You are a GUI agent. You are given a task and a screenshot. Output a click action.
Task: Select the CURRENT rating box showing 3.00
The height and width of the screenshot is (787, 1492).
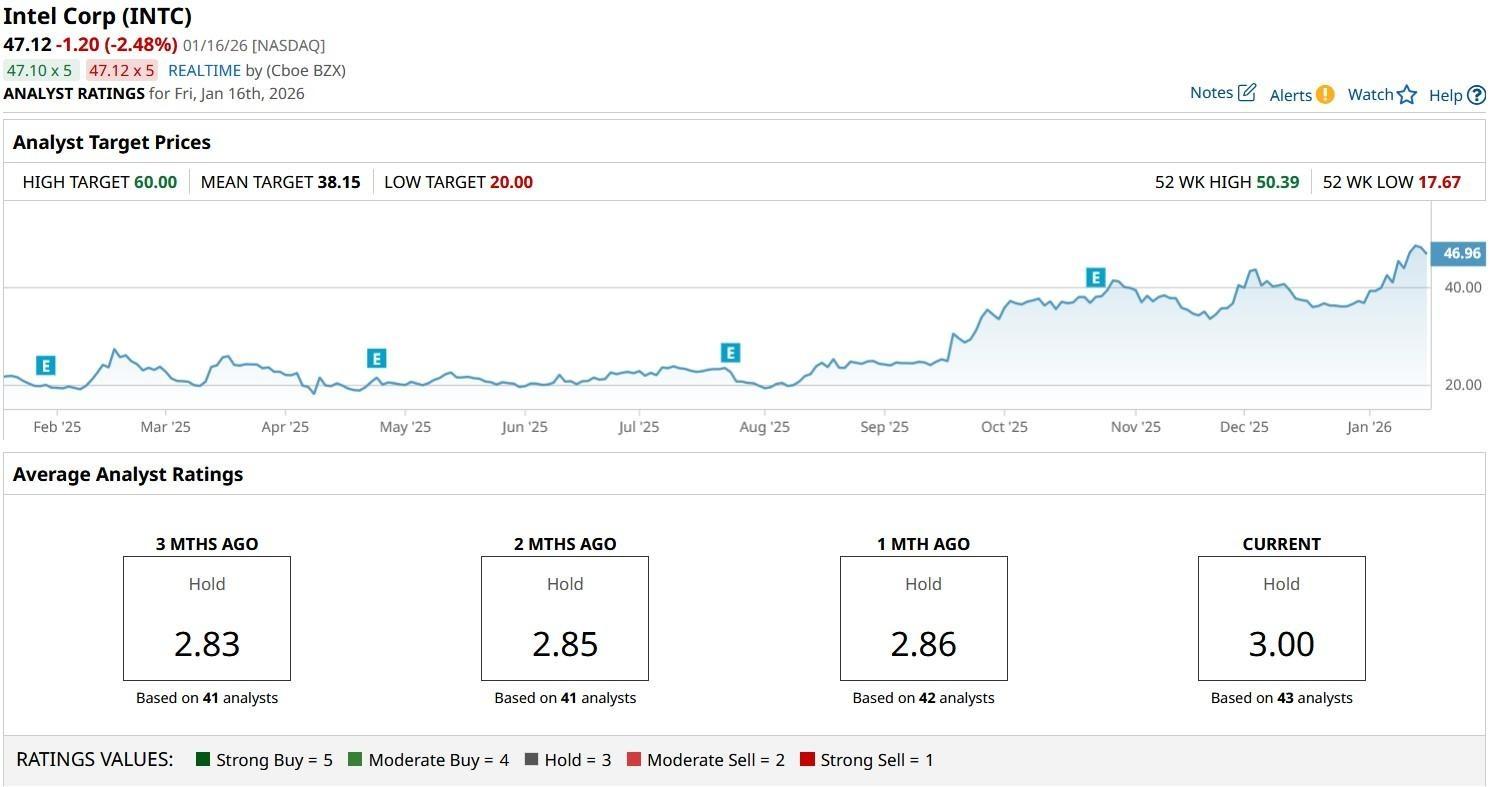click(1281, 618)
